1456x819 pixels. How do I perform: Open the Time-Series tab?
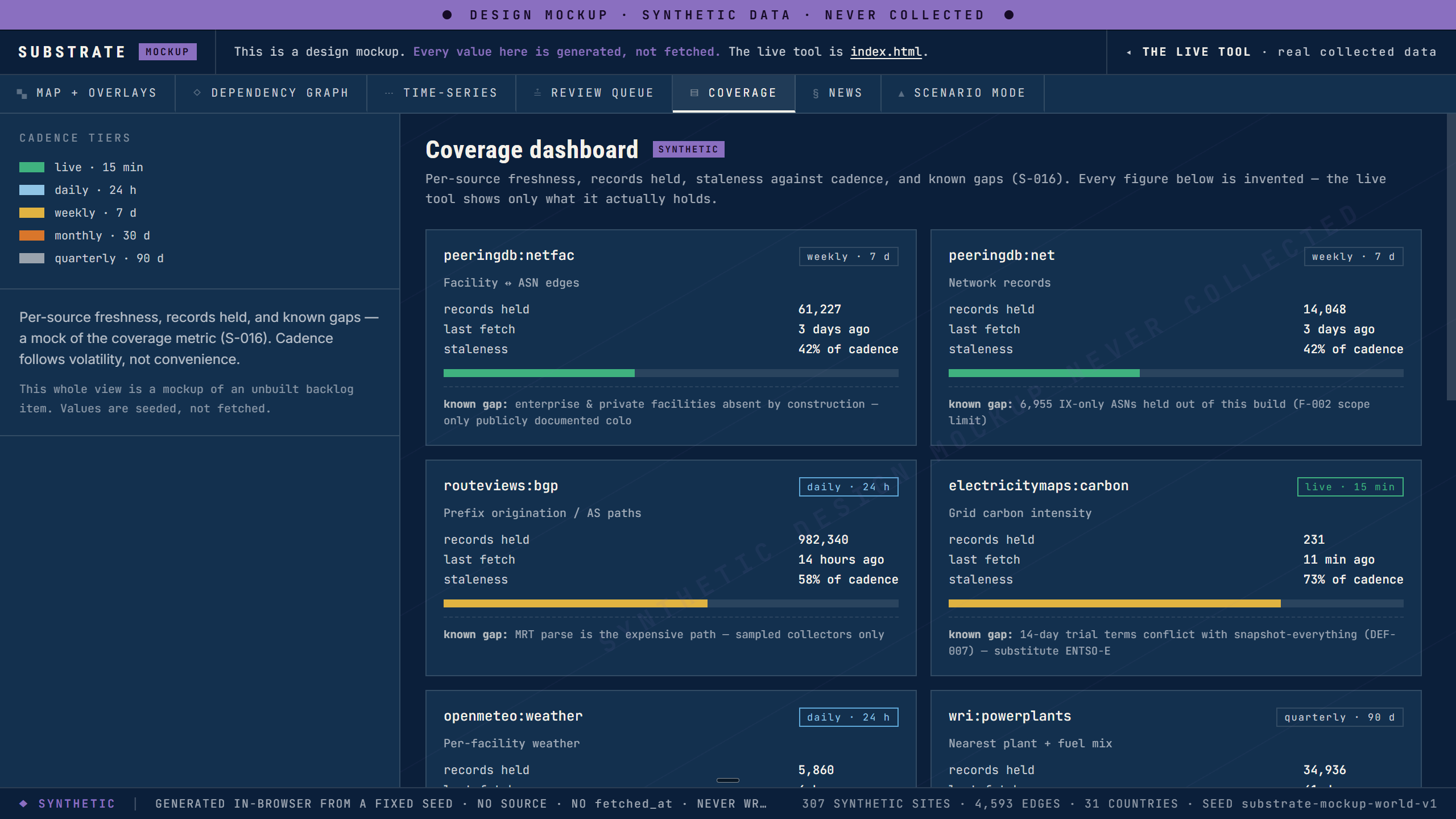pos(441,93)
